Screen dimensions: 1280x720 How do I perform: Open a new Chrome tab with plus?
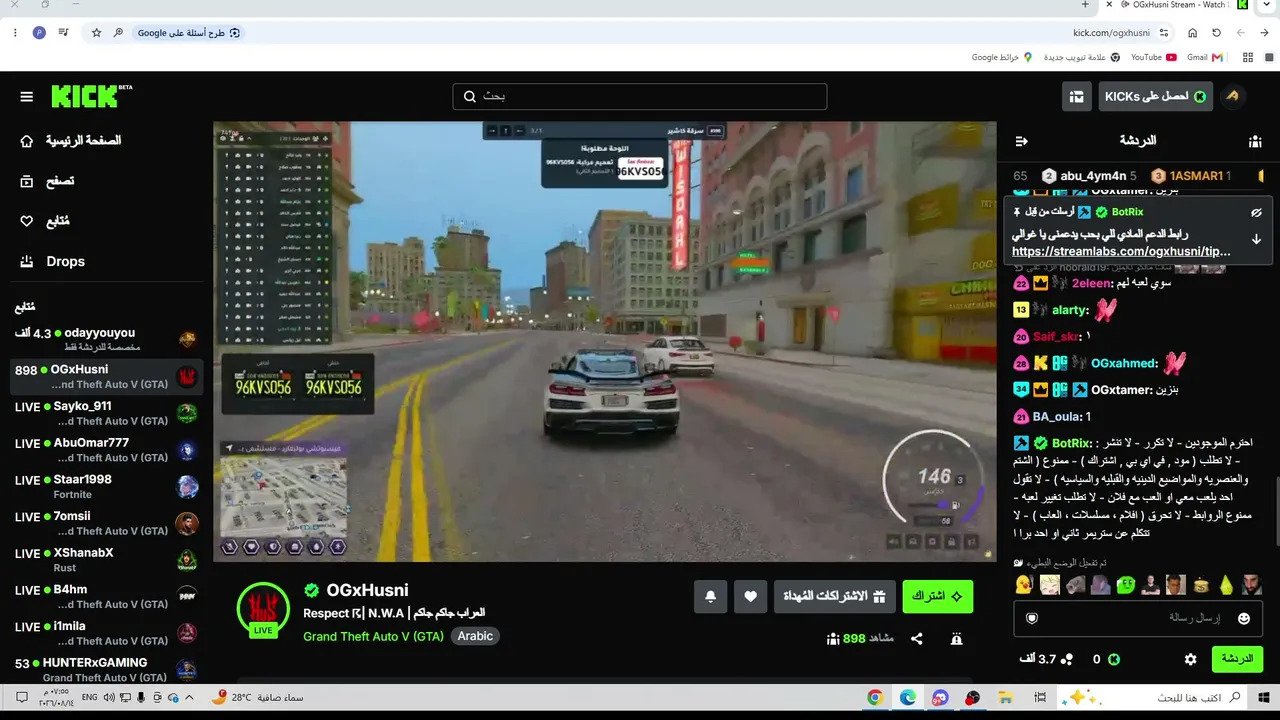(x=1085, y=5)
